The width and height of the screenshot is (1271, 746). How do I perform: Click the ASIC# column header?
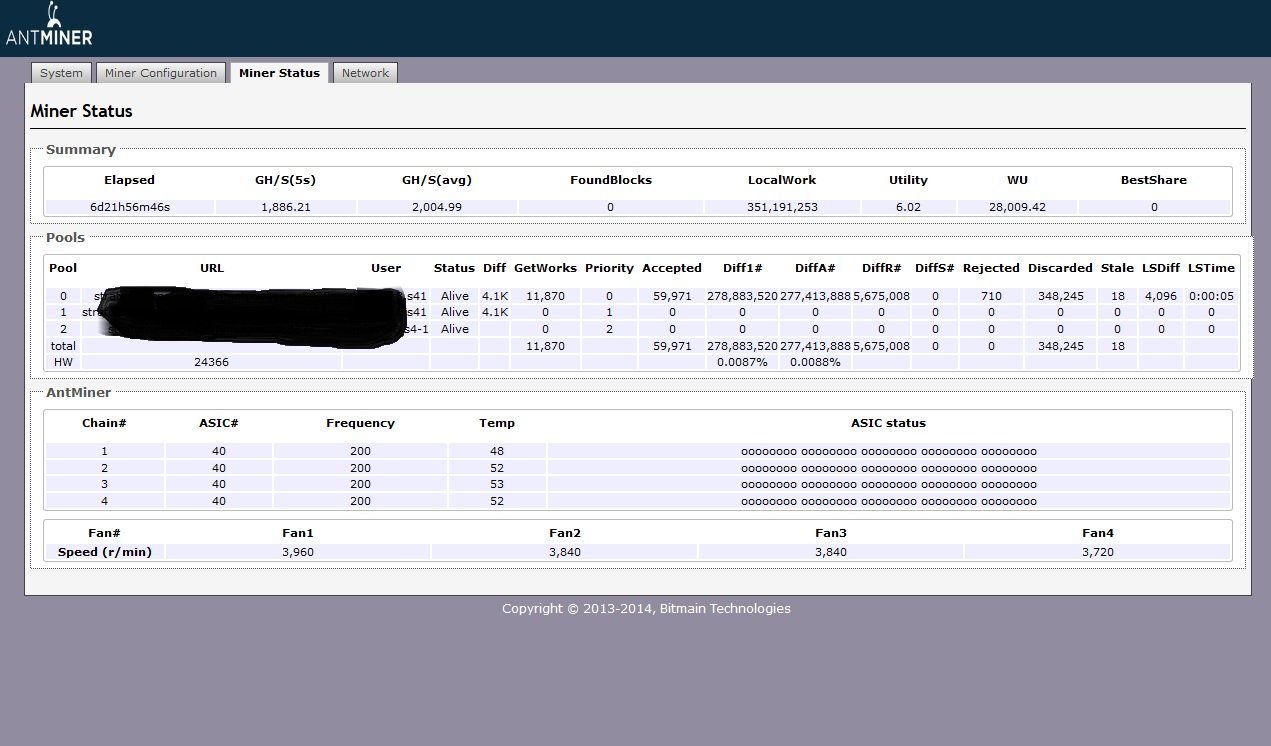point(219,423)
